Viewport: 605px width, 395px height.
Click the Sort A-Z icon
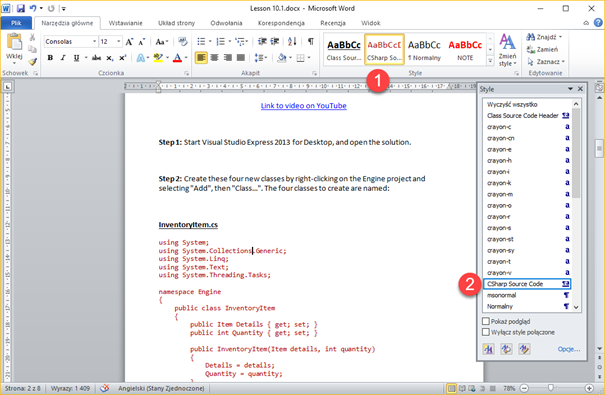292,41
